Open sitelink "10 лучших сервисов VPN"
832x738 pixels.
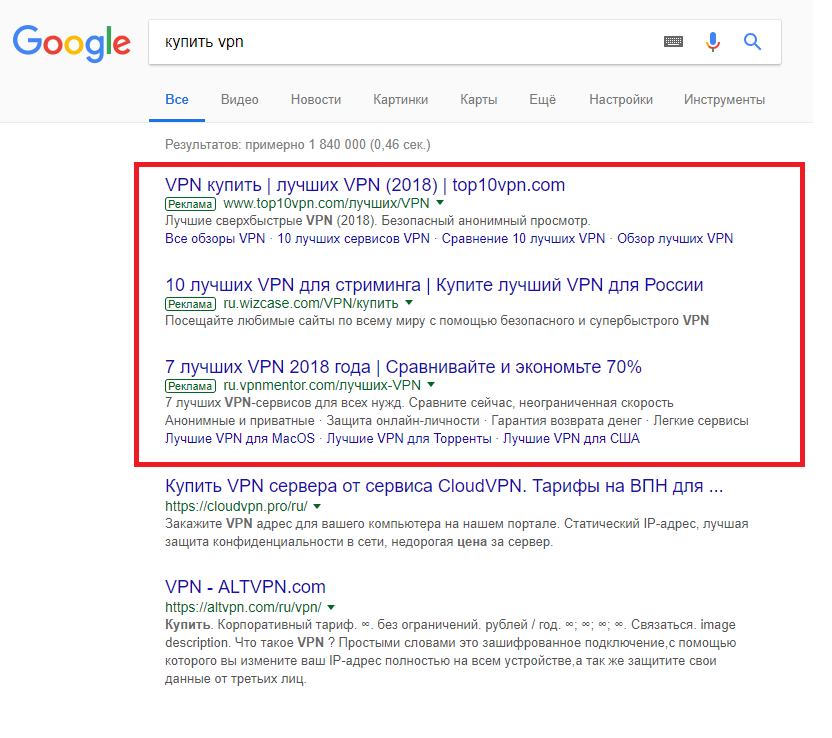click(x=353, y=239)
